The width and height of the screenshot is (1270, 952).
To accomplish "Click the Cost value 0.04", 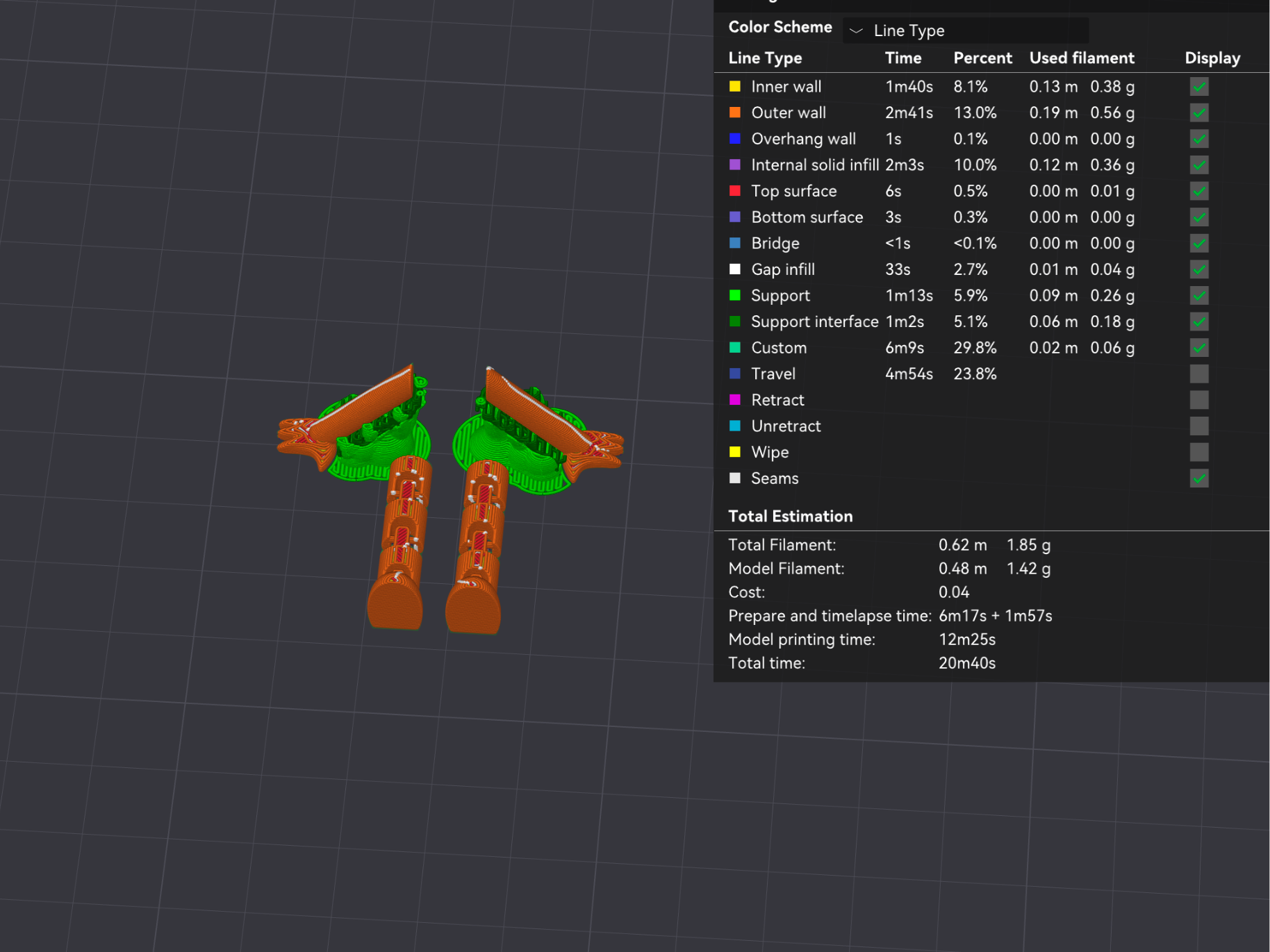I will 953,592.
